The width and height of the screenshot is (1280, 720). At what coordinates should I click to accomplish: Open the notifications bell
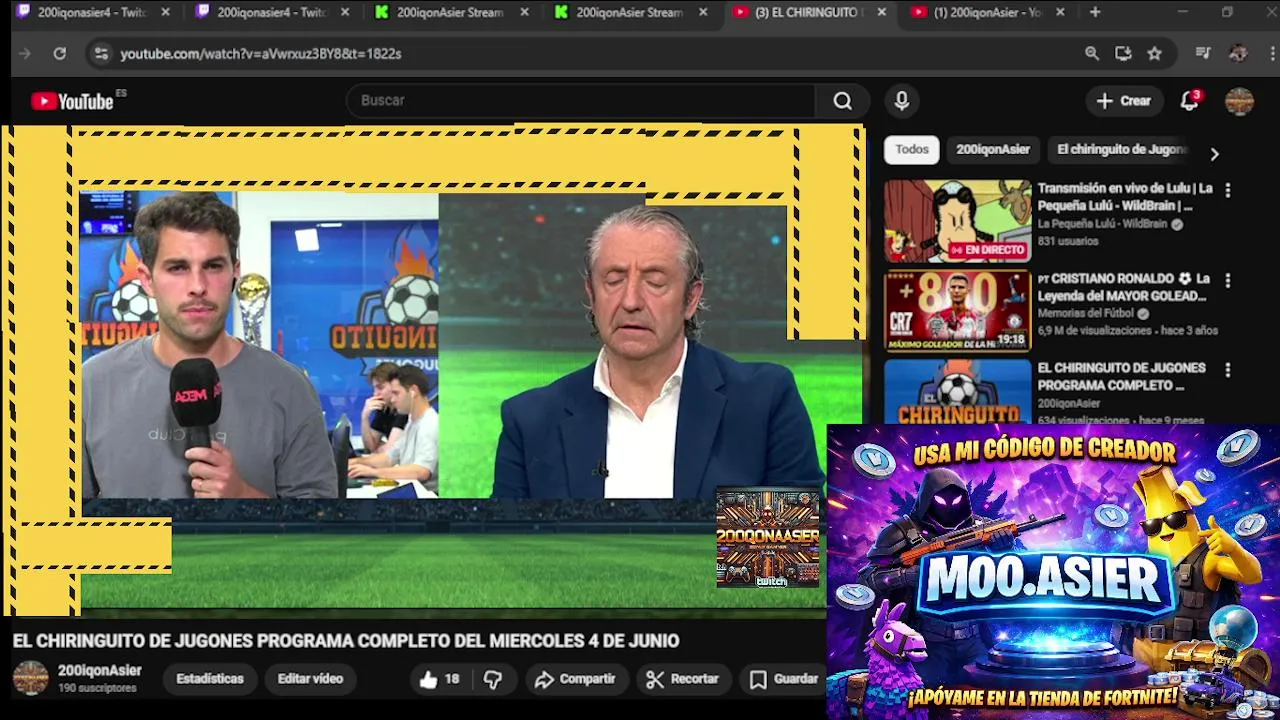1190,101
